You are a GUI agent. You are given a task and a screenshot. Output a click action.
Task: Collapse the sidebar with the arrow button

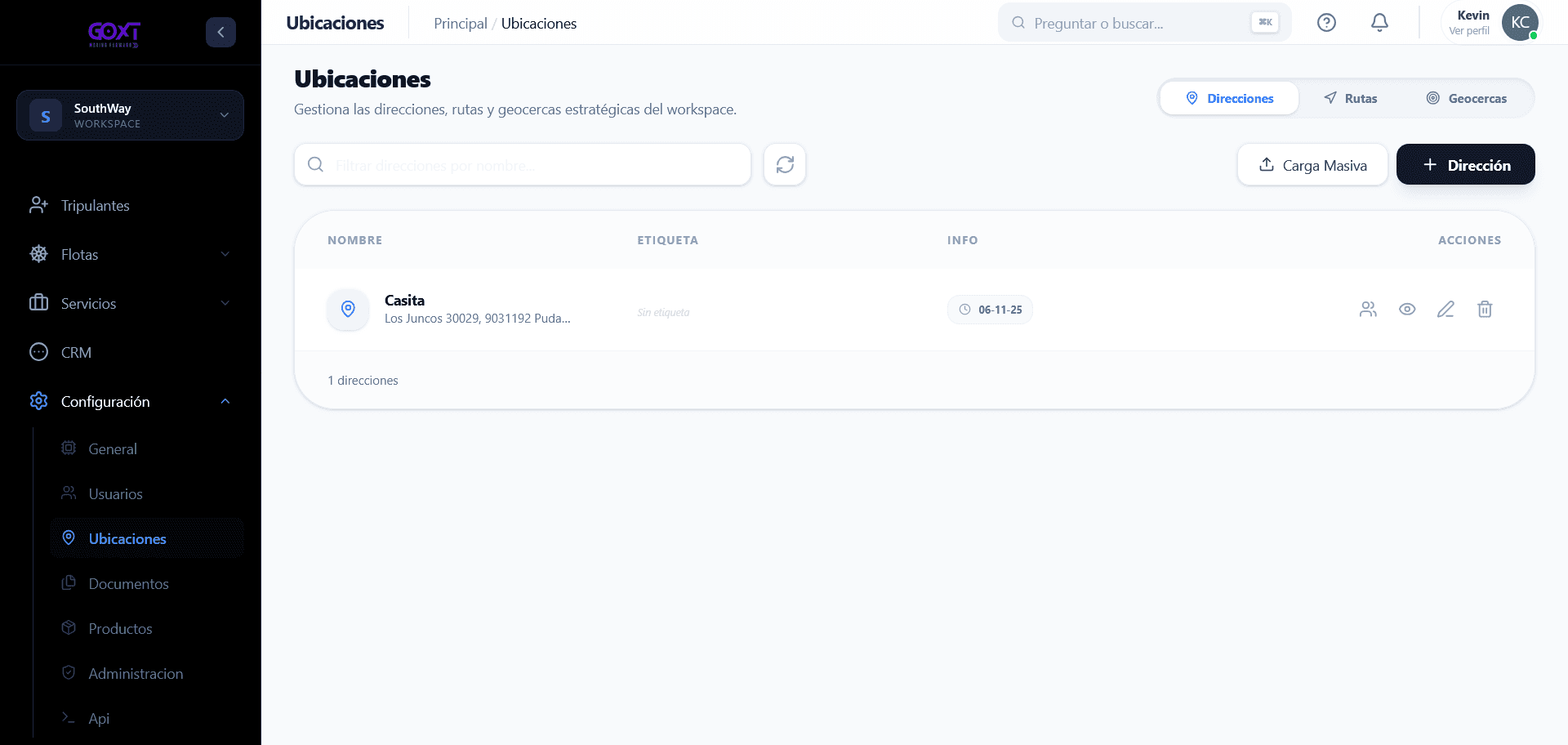pyautogui.click(x=220, y=32)
